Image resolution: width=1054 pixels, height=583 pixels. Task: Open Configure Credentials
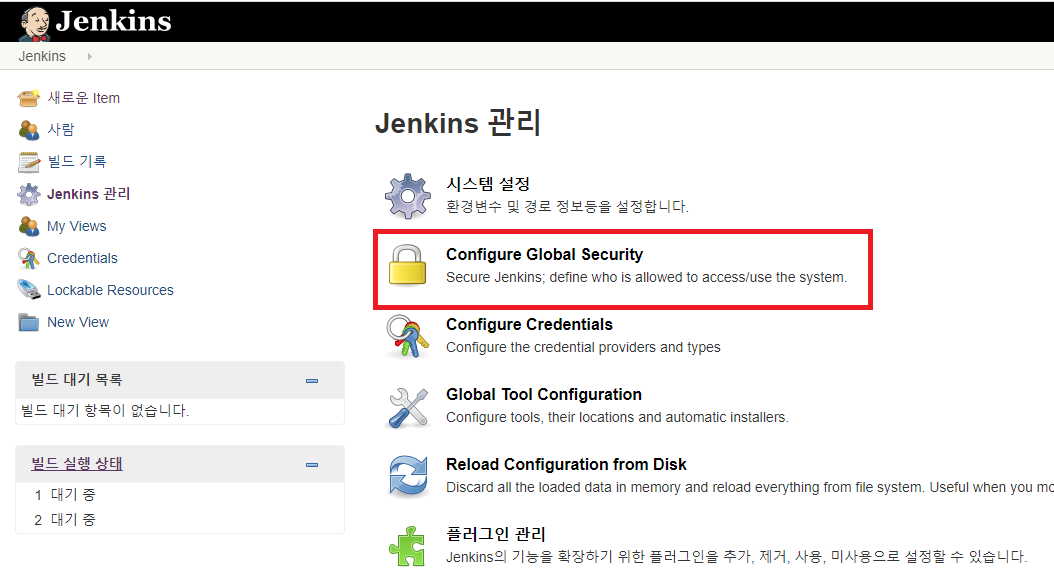[x=529, y=324]
